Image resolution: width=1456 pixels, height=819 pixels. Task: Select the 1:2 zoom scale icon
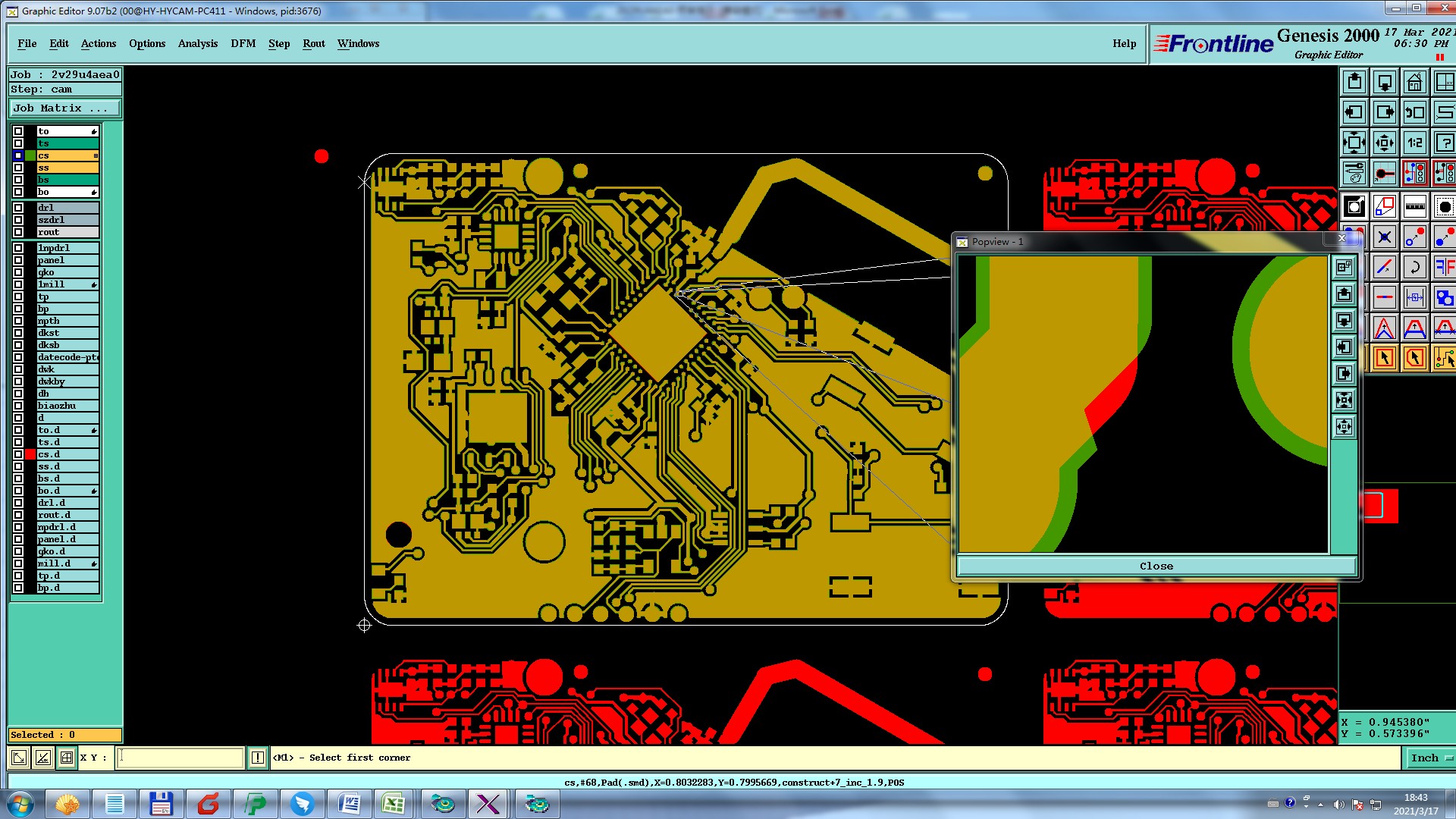coord(1414,143)
